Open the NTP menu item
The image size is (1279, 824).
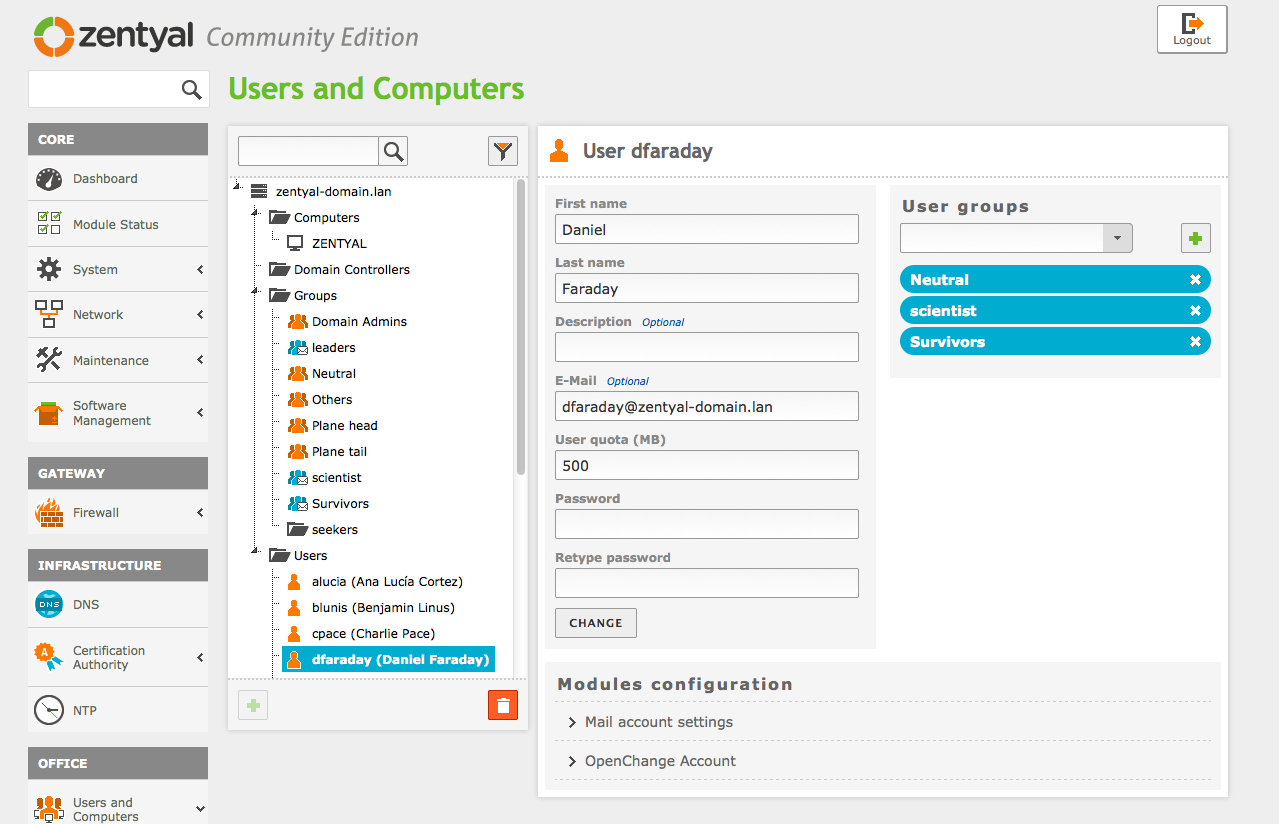[118, 710]
